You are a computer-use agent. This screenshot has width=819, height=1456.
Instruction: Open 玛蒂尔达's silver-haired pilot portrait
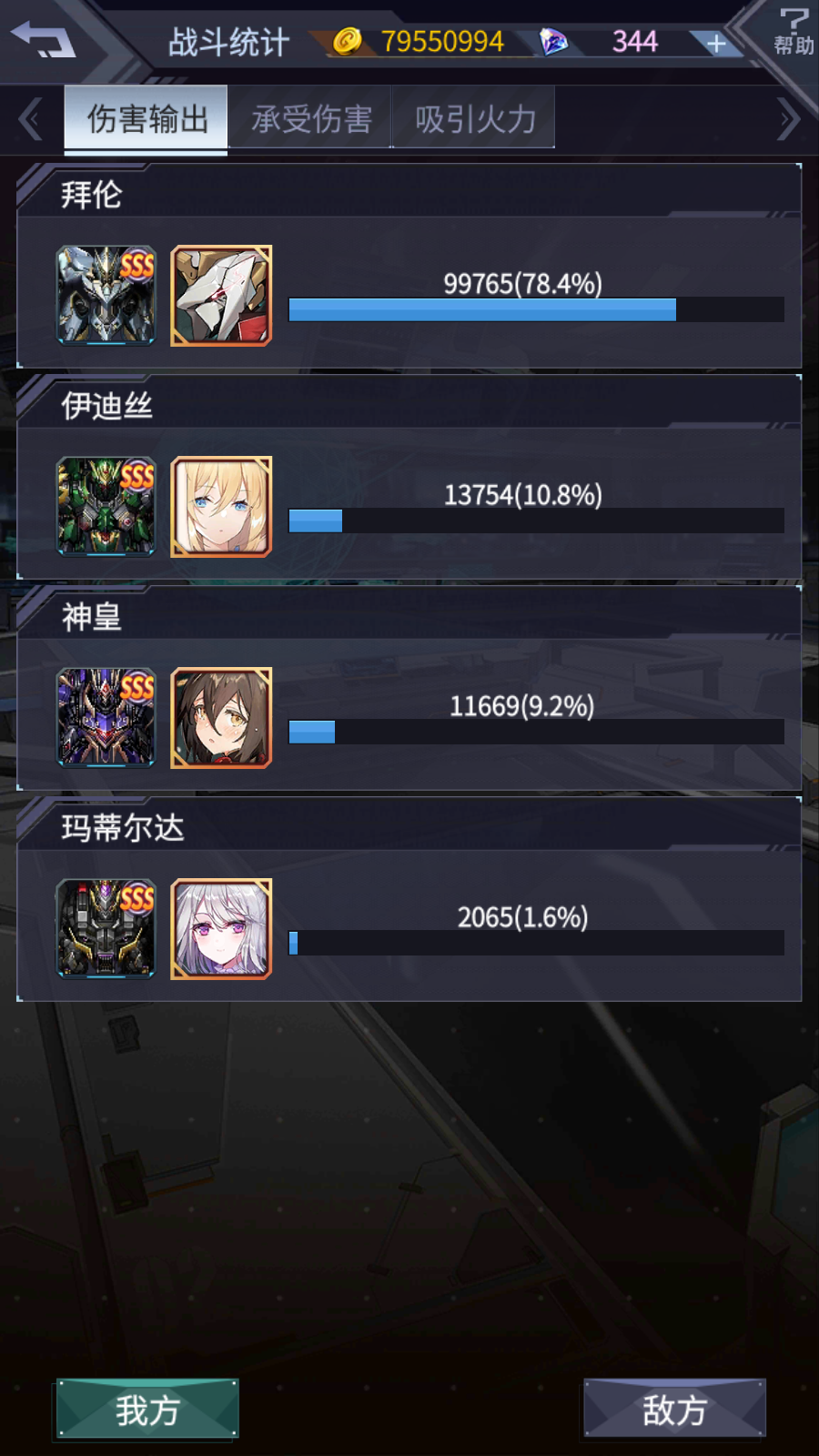(x=221, y=929)
